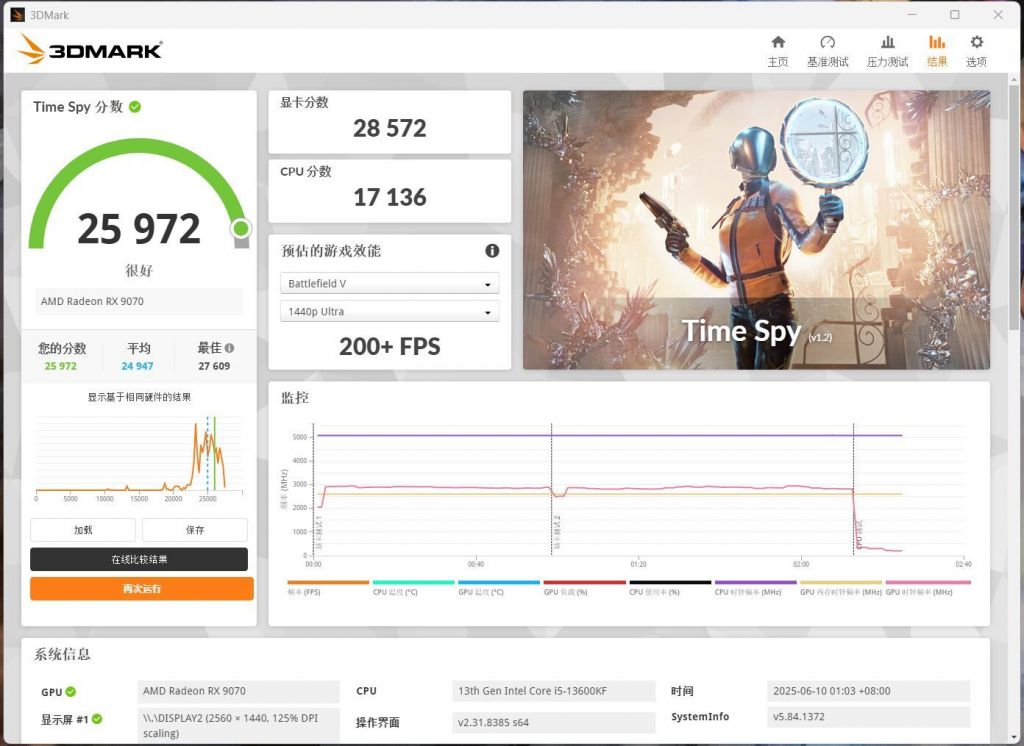Click the 保存 save result button

coord(195,529)
